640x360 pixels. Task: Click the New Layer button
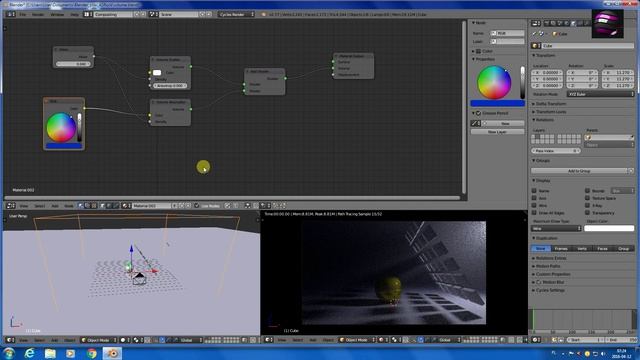pyautogui.click(x=498, y=132)
